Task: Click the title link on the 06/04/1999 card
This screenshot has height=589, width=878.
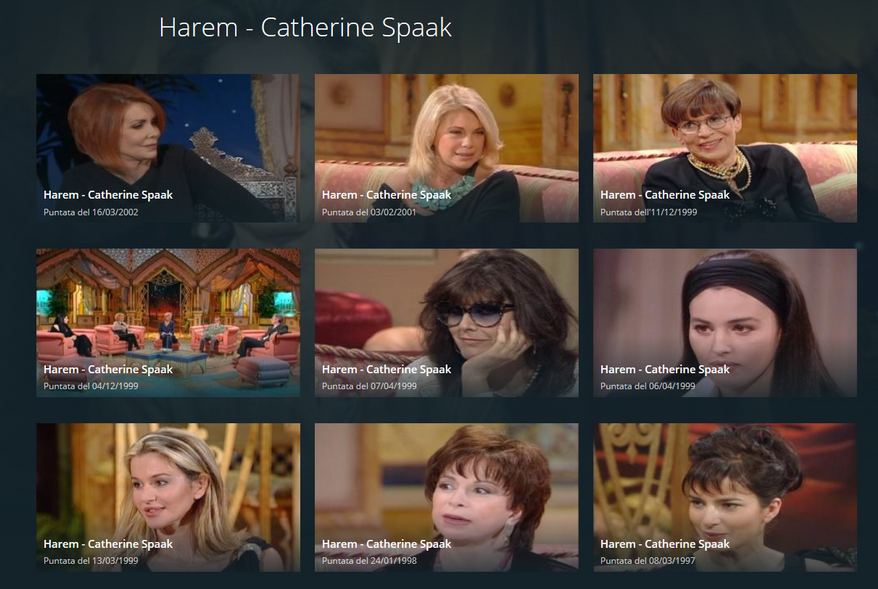Action: point(665,370)
